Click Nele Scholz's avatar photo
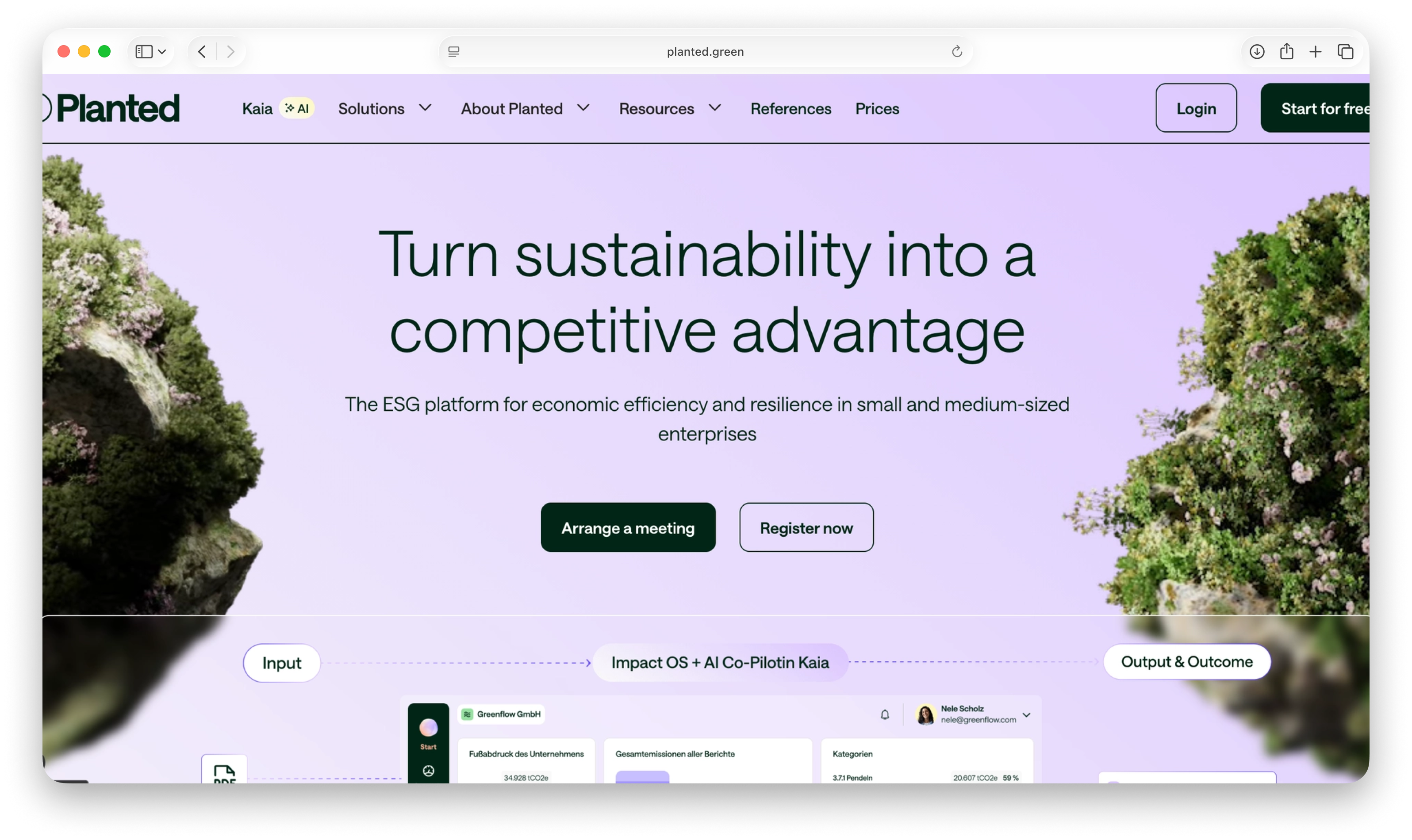Image resolution: width=1412 pixels, height=840 pixels. coord(925,714)
